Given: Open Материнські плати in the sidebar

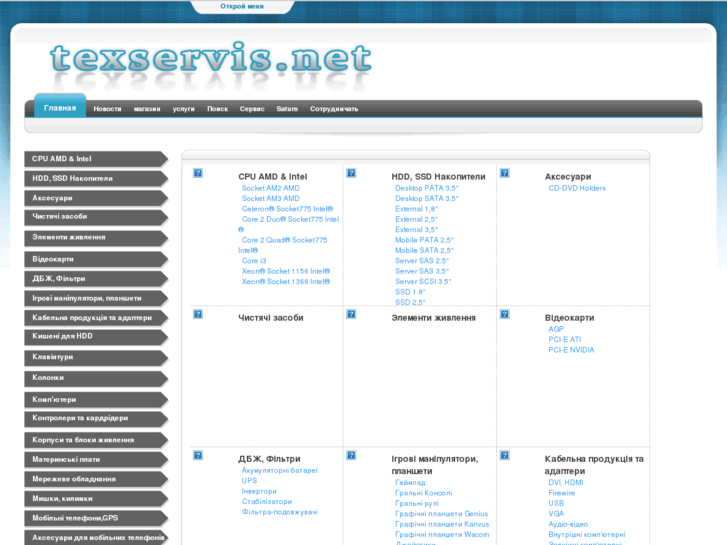Looking at the screenshot, I should (x=96, y=460).
